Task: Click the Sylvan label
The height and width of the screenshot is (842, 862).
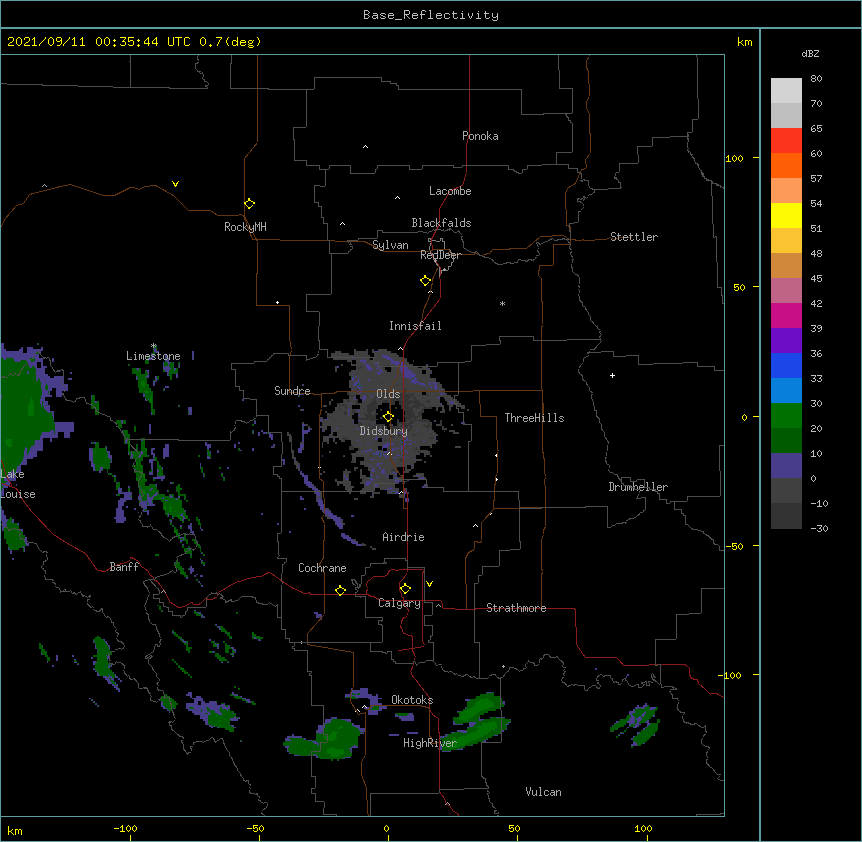Action: tap(390, 245)
